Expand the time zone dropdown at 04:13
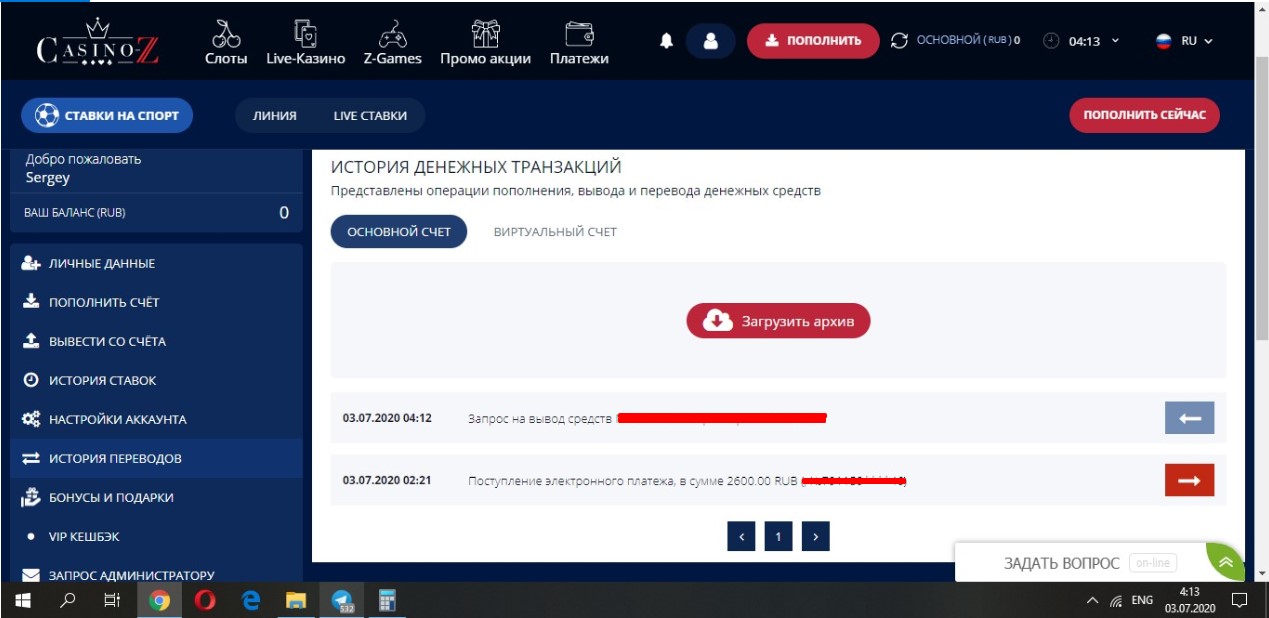1269x618 pixels. click(x=1115, y=42)
